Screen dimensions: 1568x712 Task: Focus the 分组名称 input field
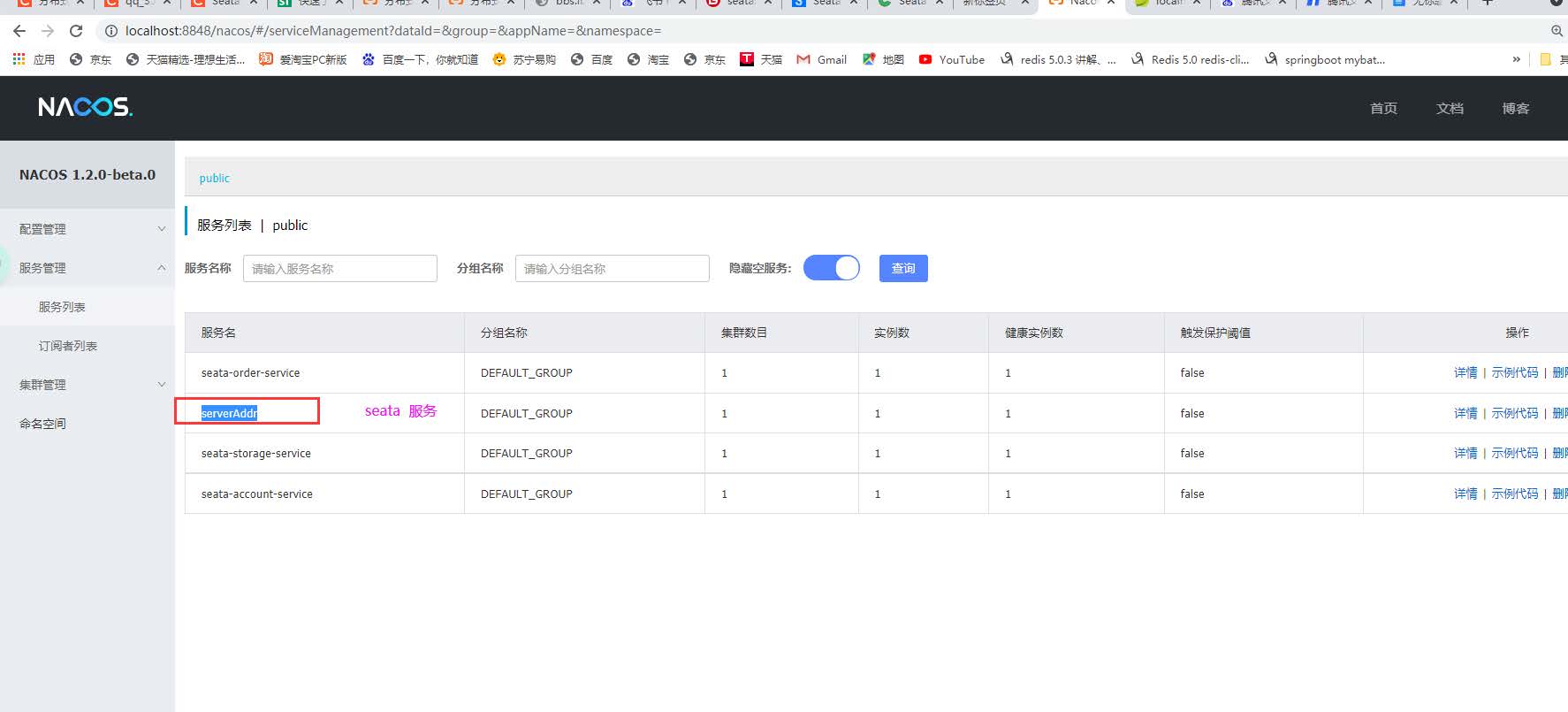pyautogui.click(x=613, y=268)
